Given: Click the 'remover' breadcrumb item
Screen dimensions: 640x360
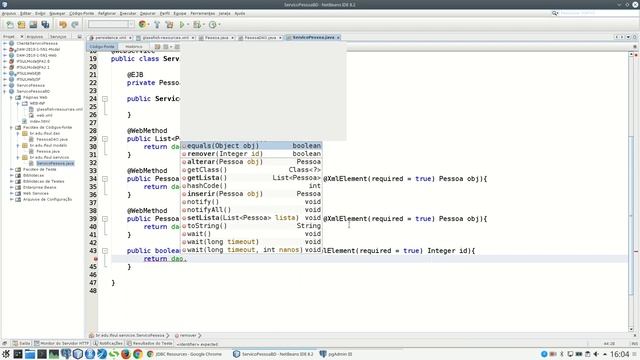Looking at the screenshot, I should coord(188,336).
